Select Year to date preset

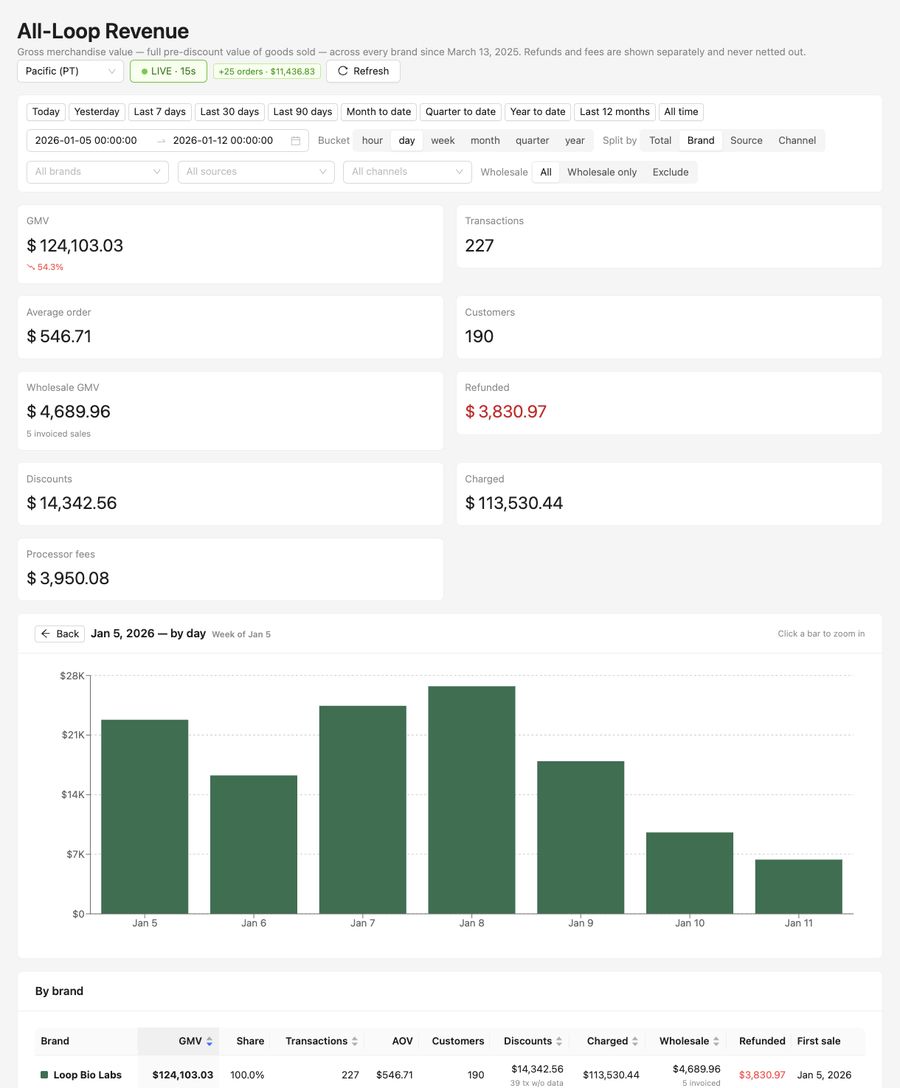[x=538, y=112]
